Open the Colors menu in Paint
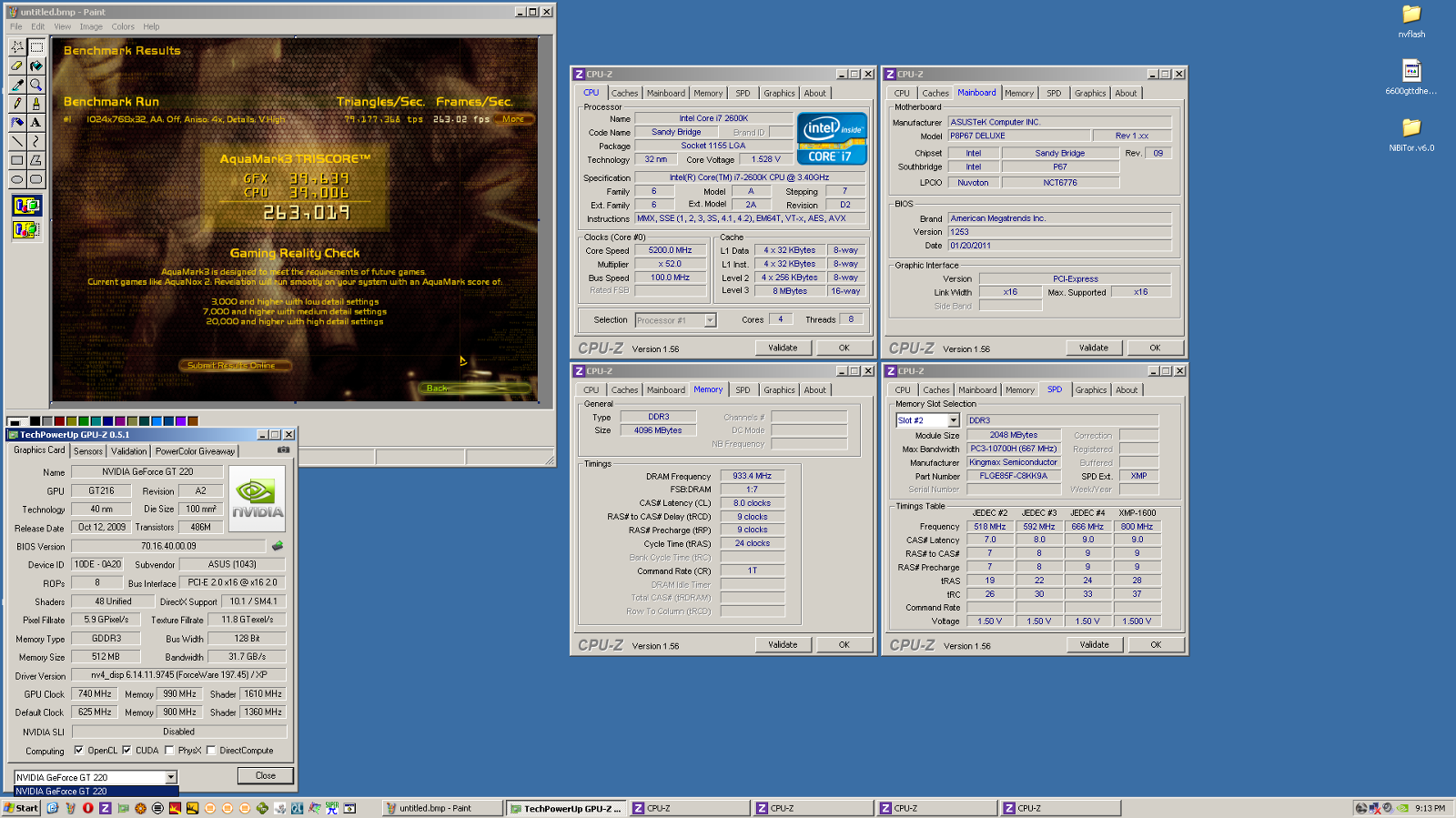1456x818 pixels. tap(123, 26)
